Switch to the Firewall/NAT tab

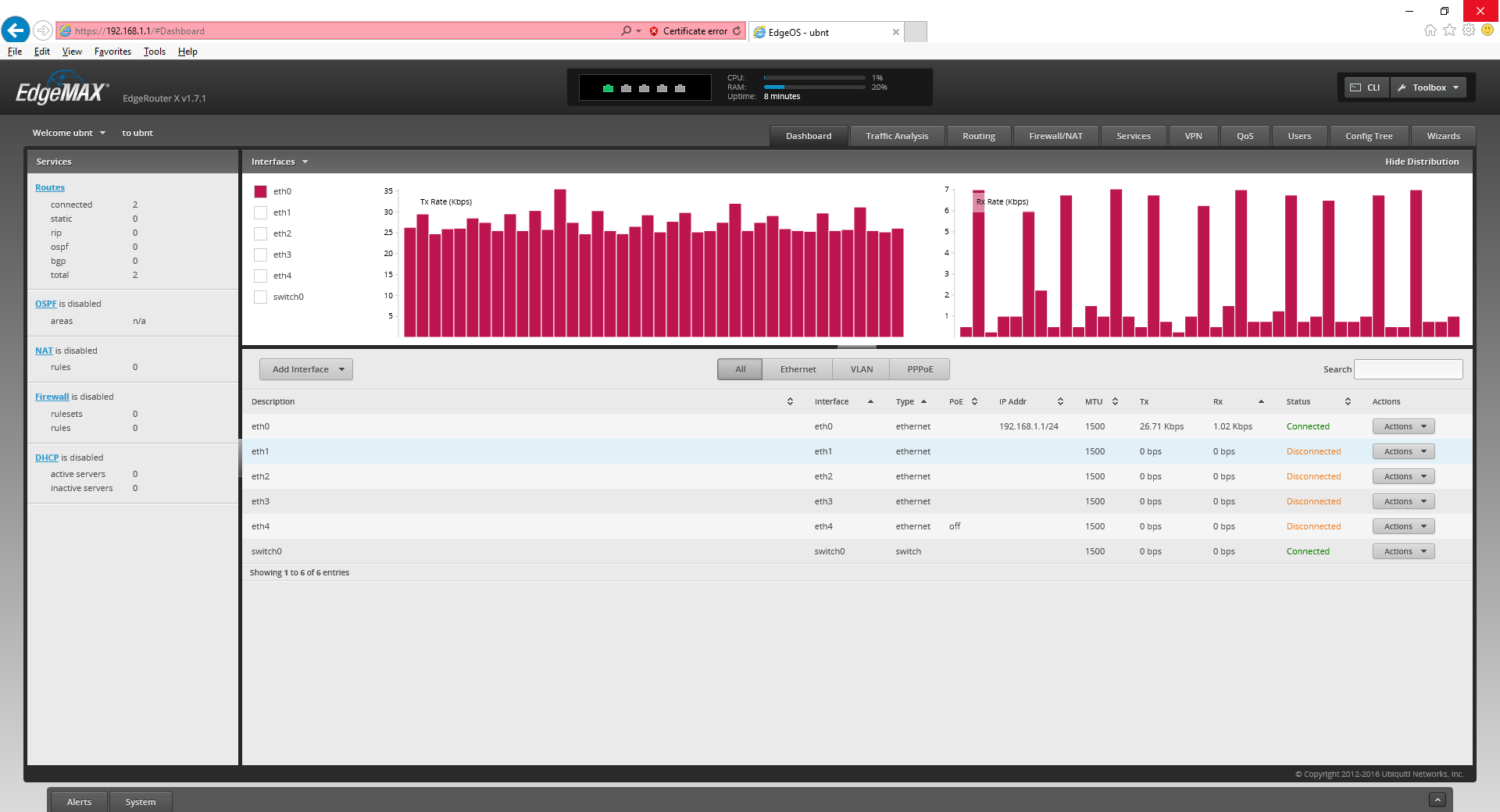coord(1055,136)
